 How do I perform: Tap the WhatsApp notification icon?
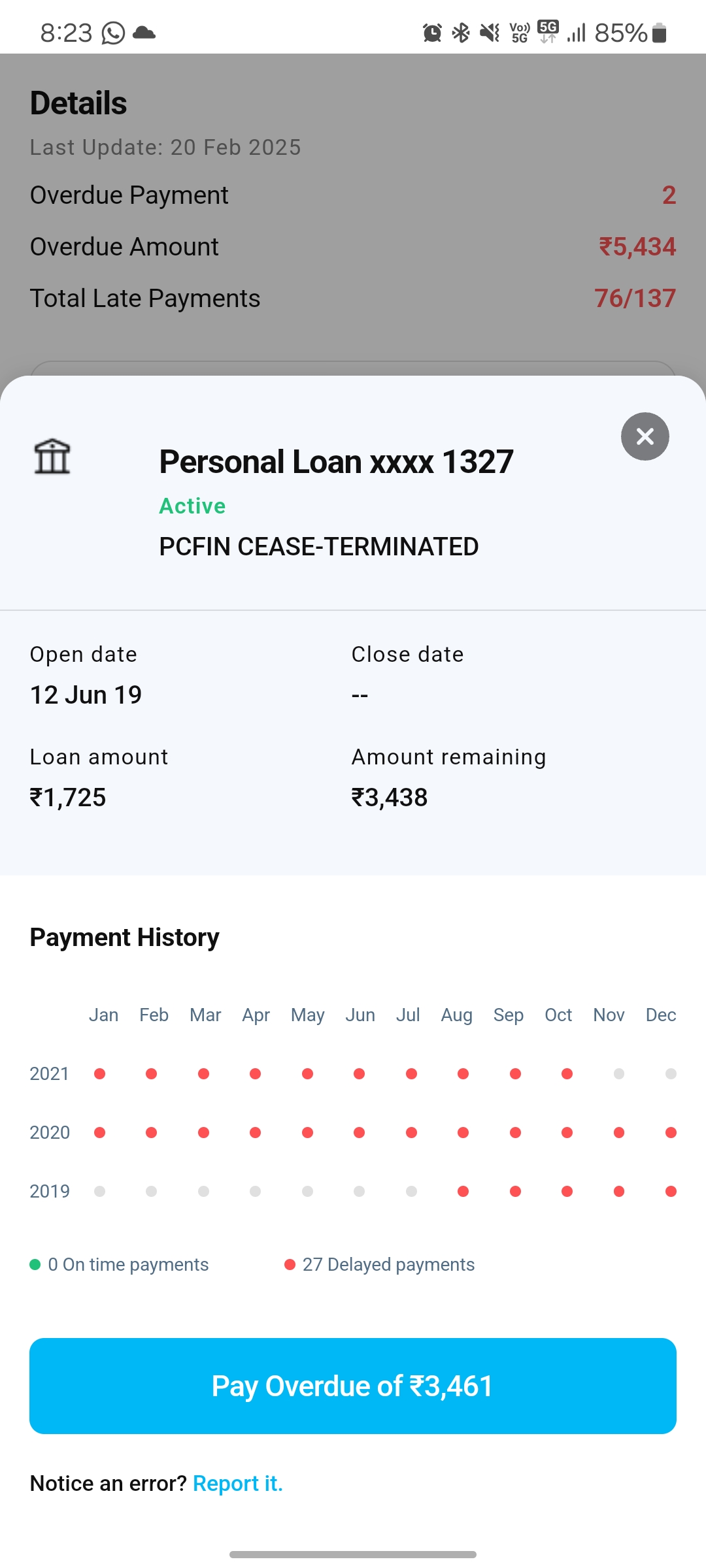click(113, 33)
